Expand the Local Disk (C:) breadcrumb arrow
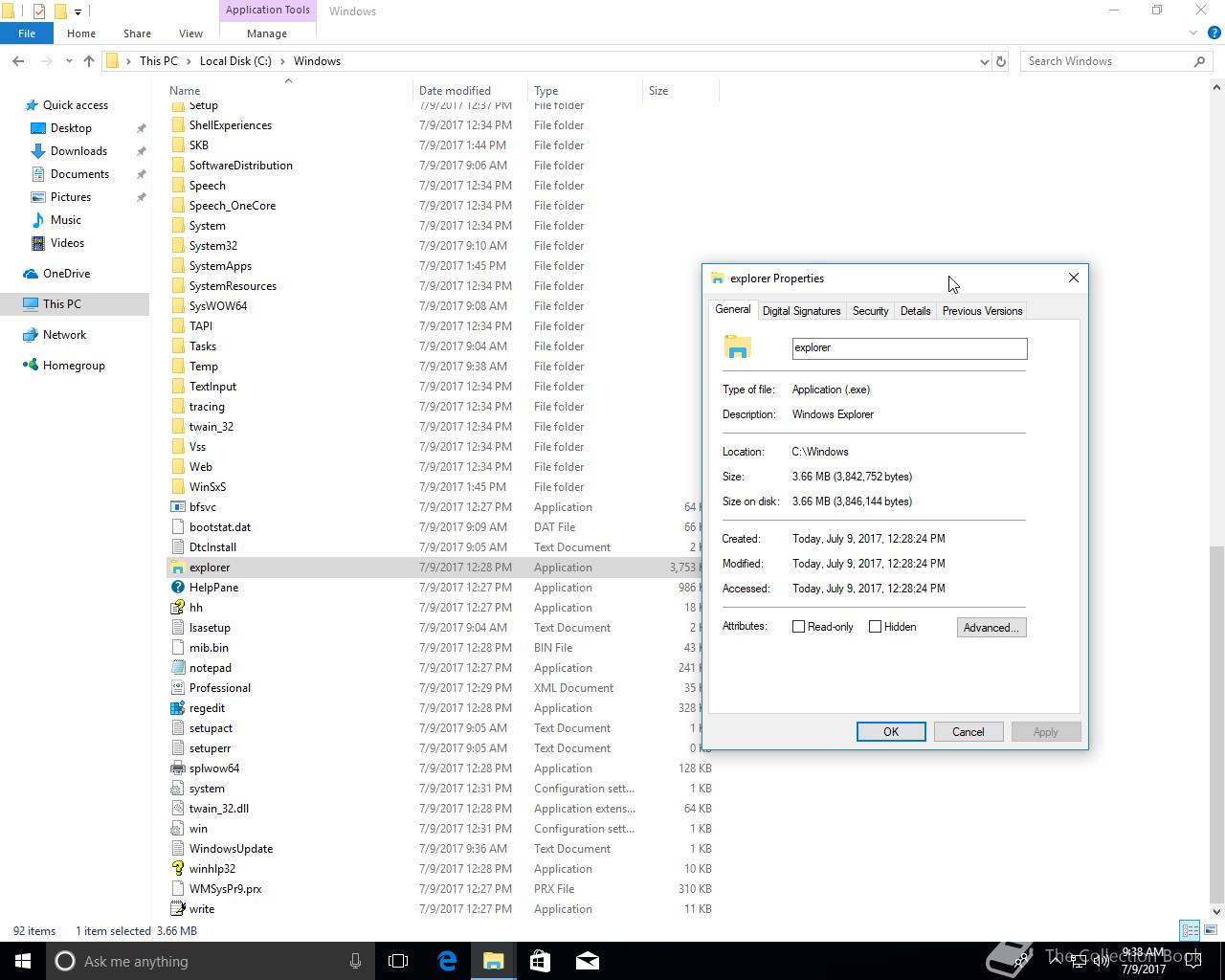This screenshot has width=1225, height=980. (280, 61)
